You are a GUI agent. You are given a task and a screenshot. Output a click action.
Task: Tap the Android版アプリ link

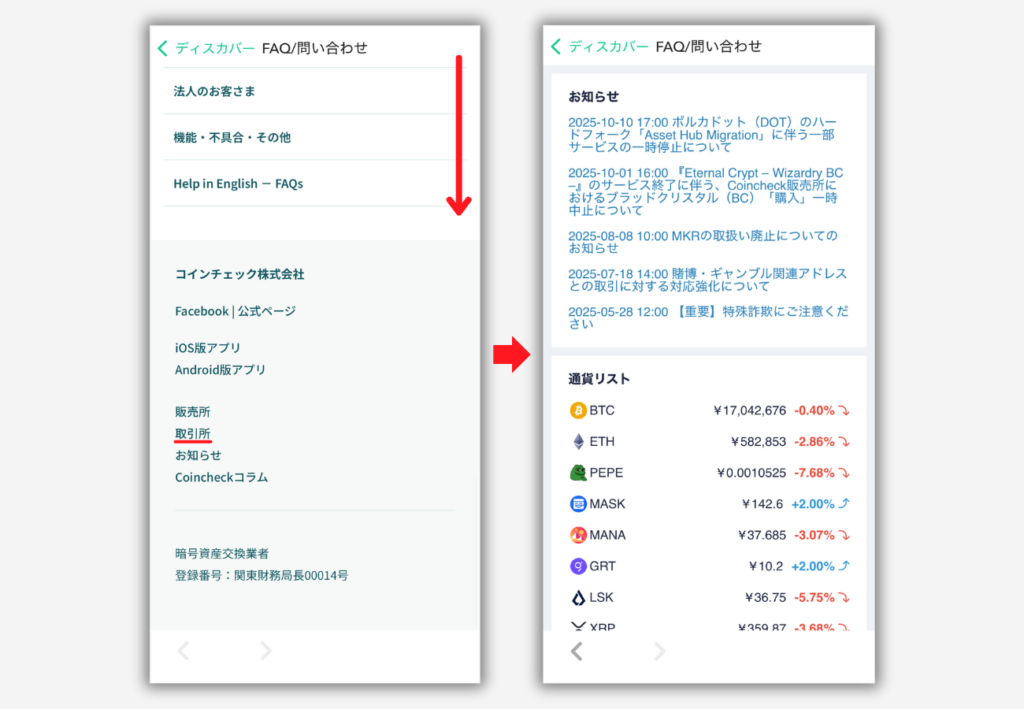[220, 370]
